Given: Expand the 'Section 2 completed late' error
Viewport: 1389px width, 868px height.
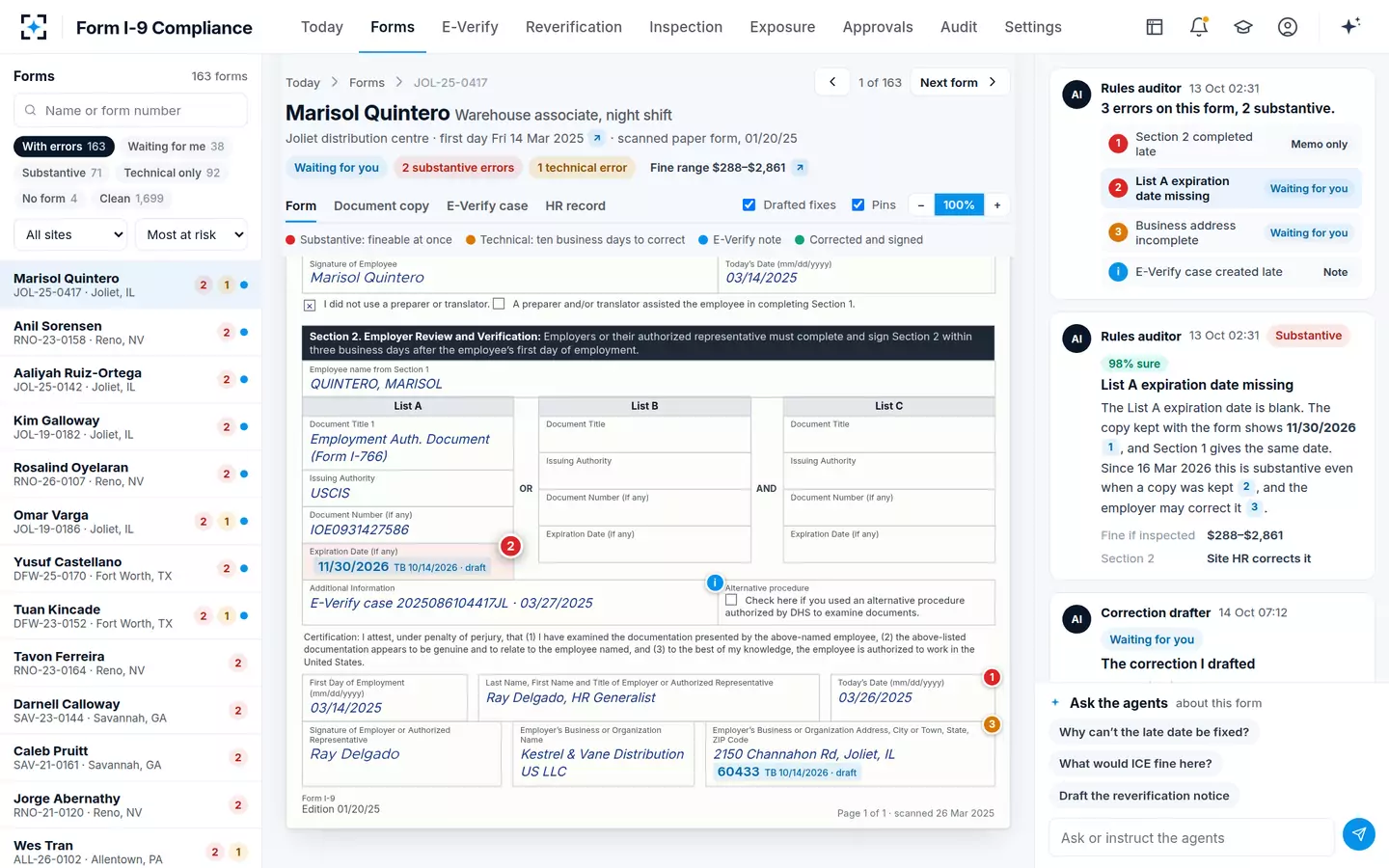Looking at the screenshot, I should pyautogui.click(x=1231, y=145).
